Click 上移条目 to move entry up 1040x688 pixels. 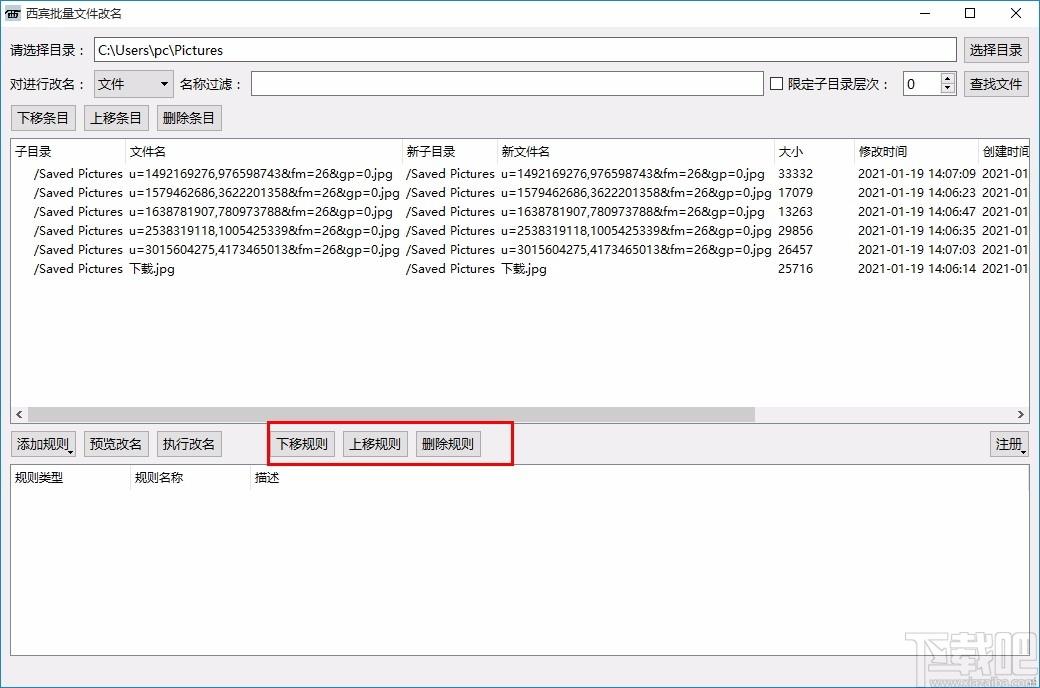pyautogui.click(x=116, y=118)
